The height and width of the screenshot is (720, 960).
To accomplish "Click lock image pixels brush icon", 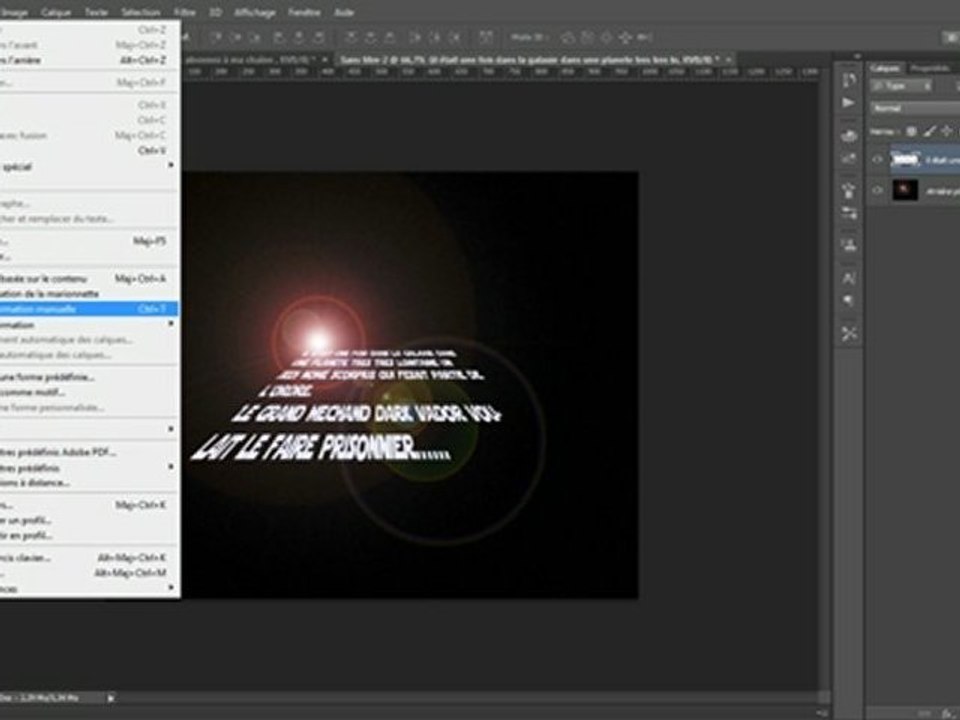I will (929, 131).
